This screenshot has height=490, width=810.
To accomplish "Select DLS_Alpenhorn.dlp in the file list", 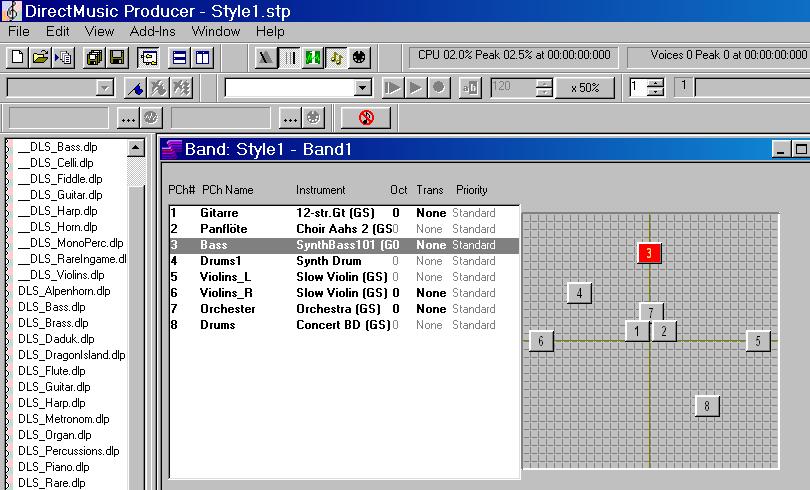I will coord(64,291).
